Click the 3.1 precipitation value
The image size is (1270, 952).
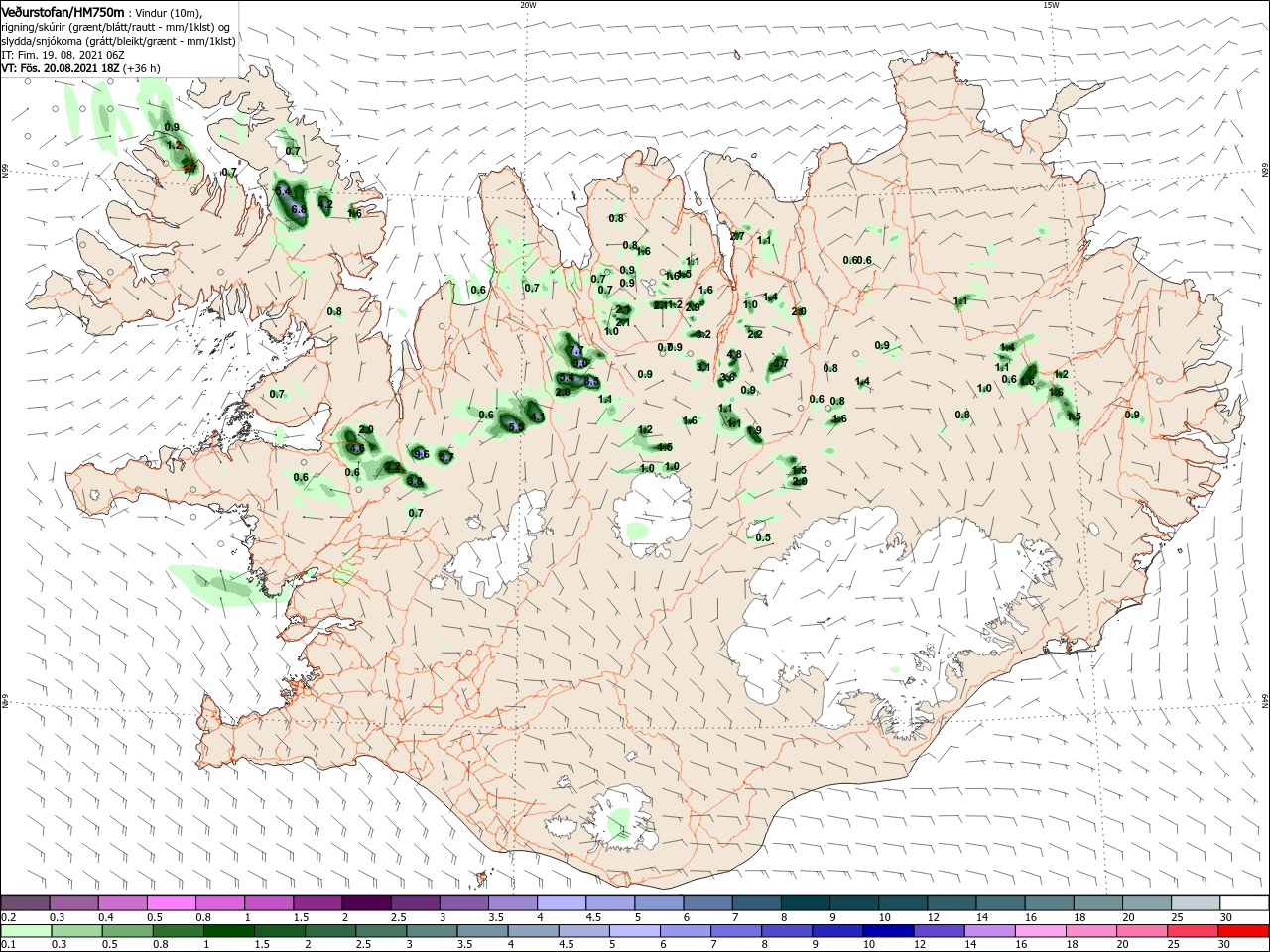click(703, 367)
